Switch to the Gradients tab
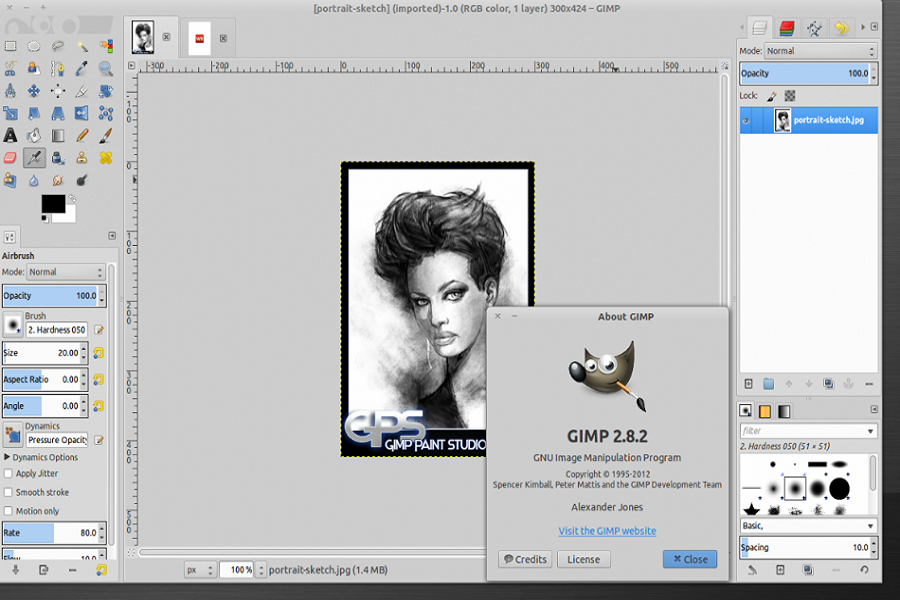The height and width of the screenshot is (600, 900). 784,411
